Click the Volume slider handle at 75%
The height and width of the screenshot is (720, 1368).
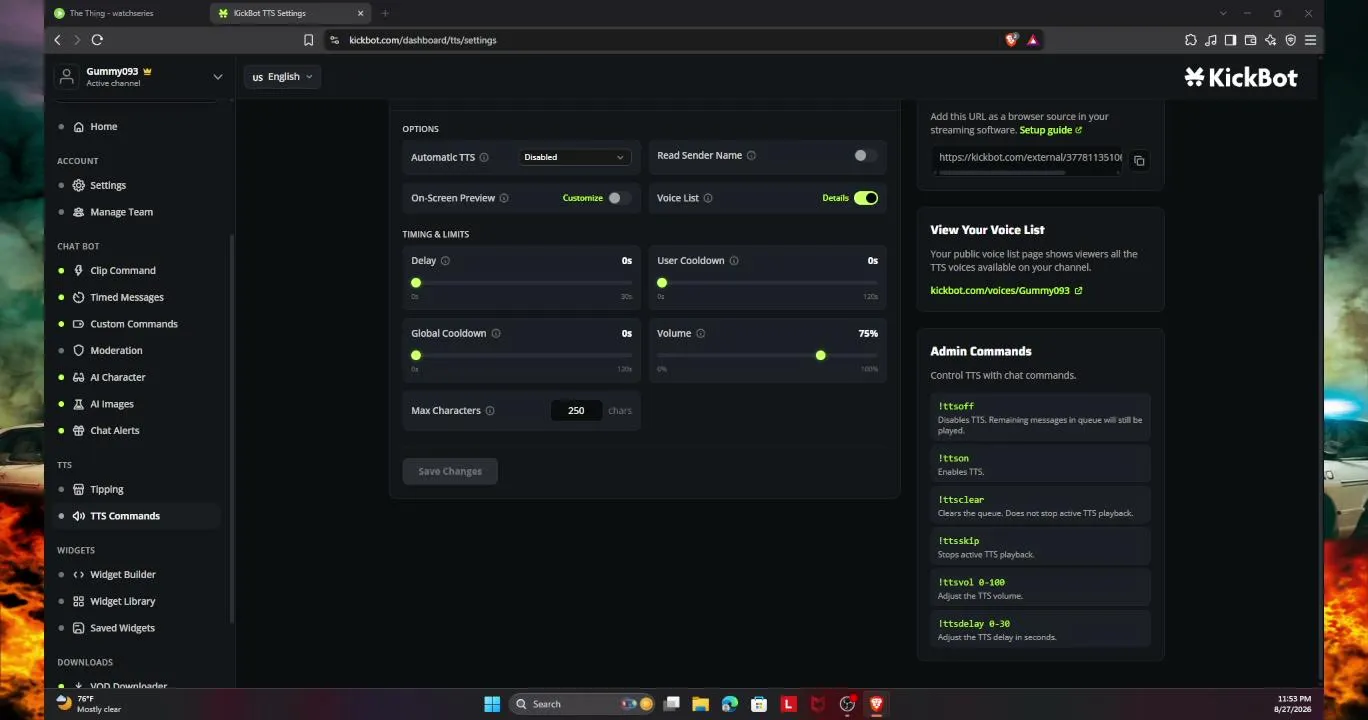point(821,356)
